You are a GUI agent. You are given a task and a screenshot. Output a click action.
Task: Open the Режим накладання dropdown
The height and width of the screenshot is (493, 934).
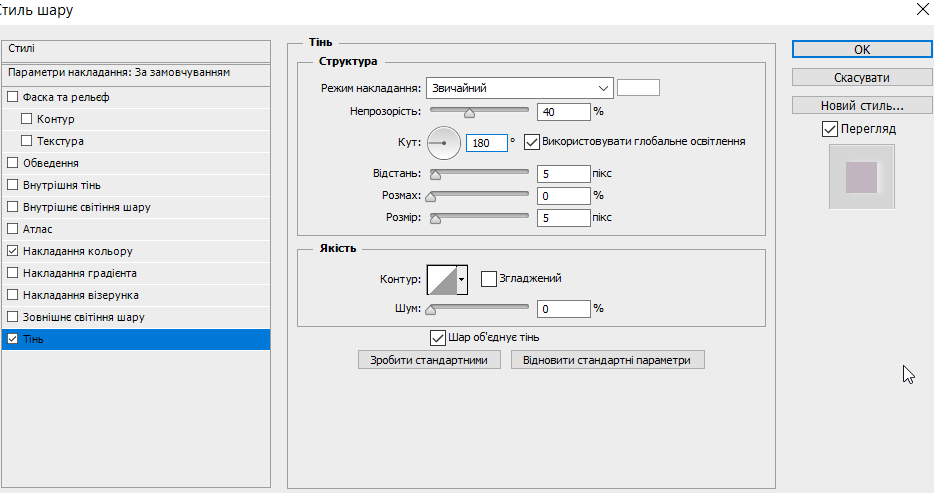click(519, 88)
